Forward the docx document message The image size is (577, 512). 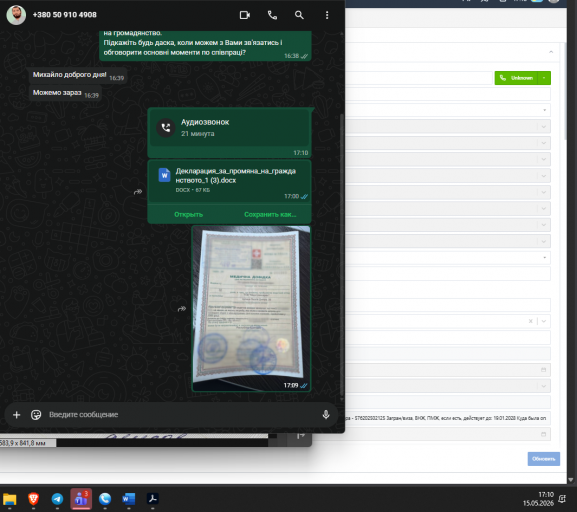point(138,192)
